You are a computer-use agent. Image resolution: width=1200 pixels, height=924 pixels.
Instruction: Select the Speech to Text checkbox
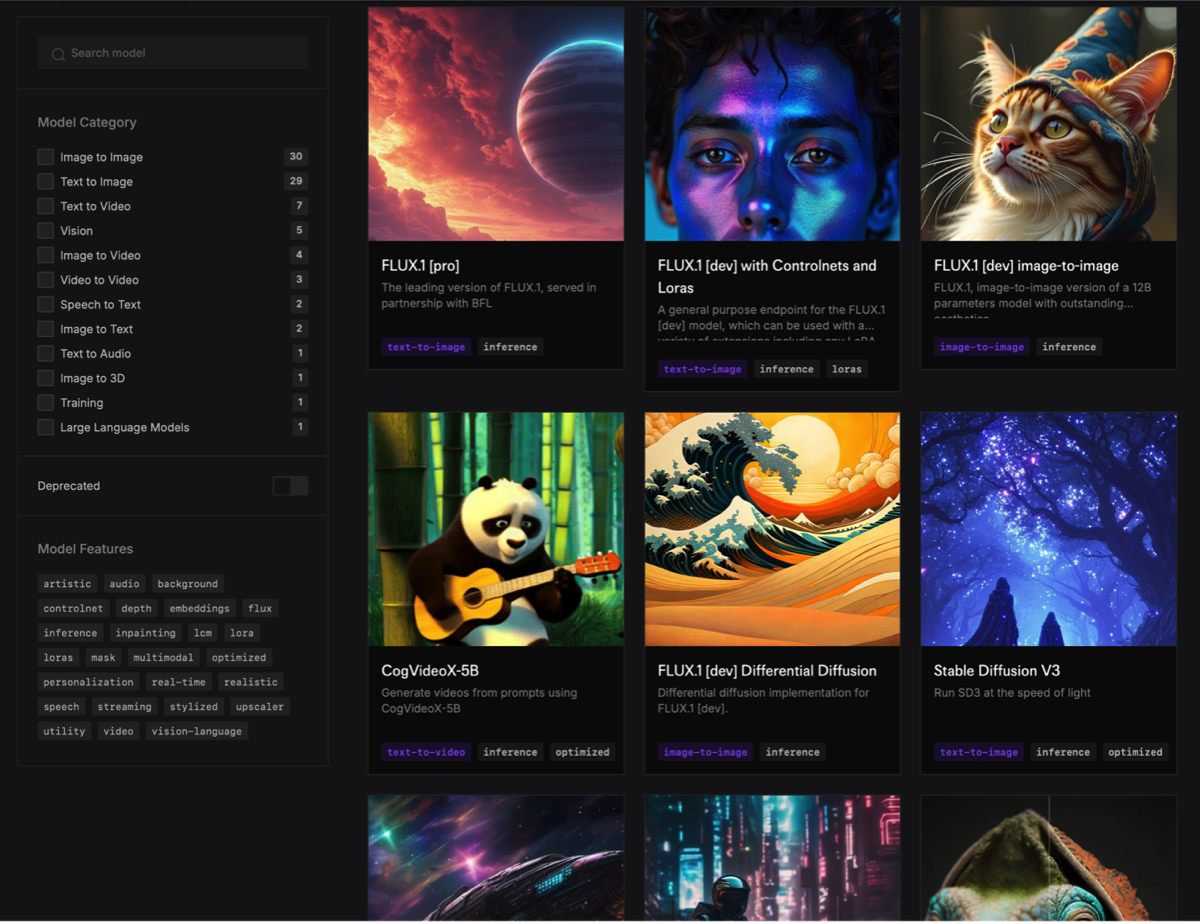(x=45, y=304)
